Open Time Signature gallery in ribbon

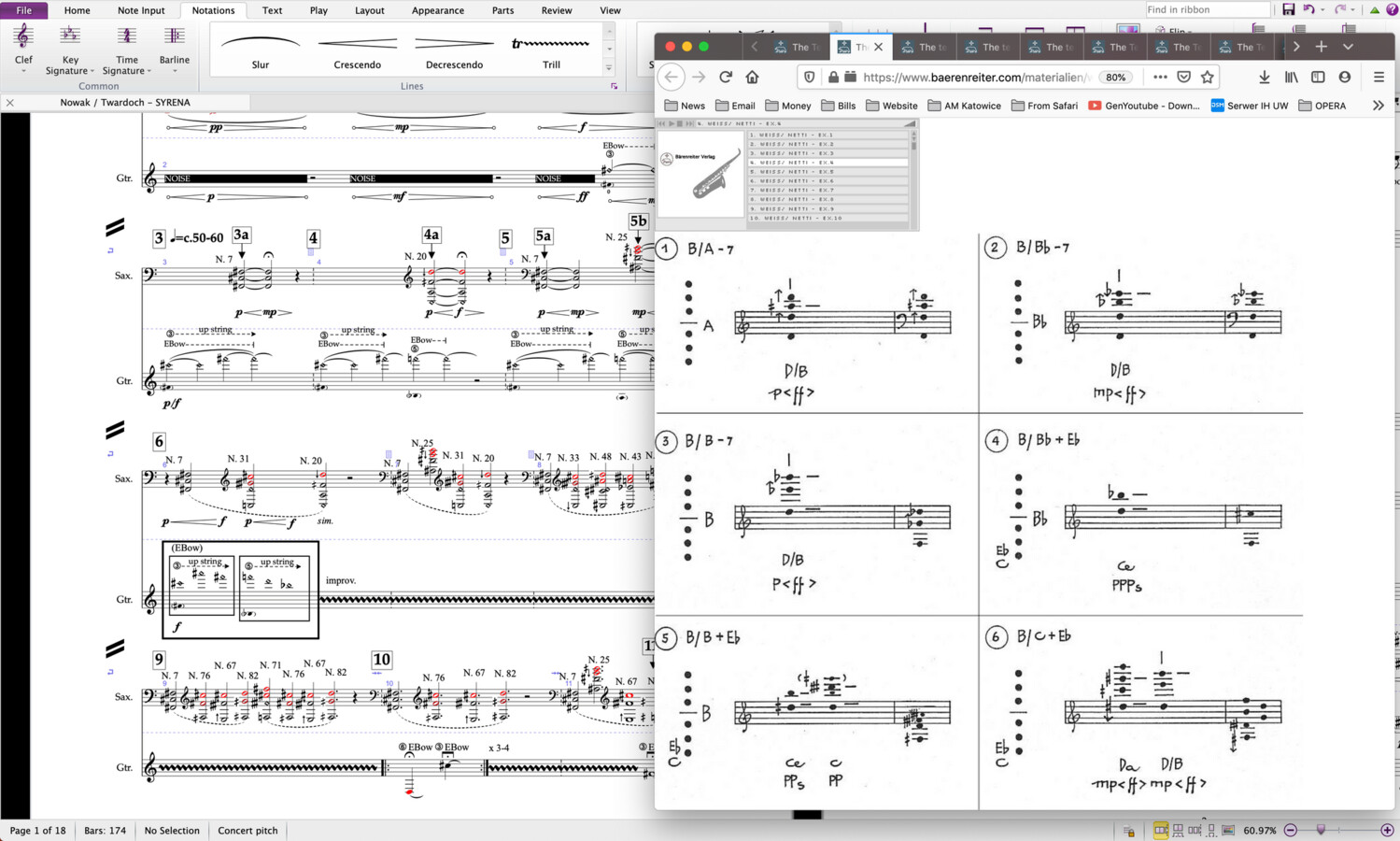126,50
